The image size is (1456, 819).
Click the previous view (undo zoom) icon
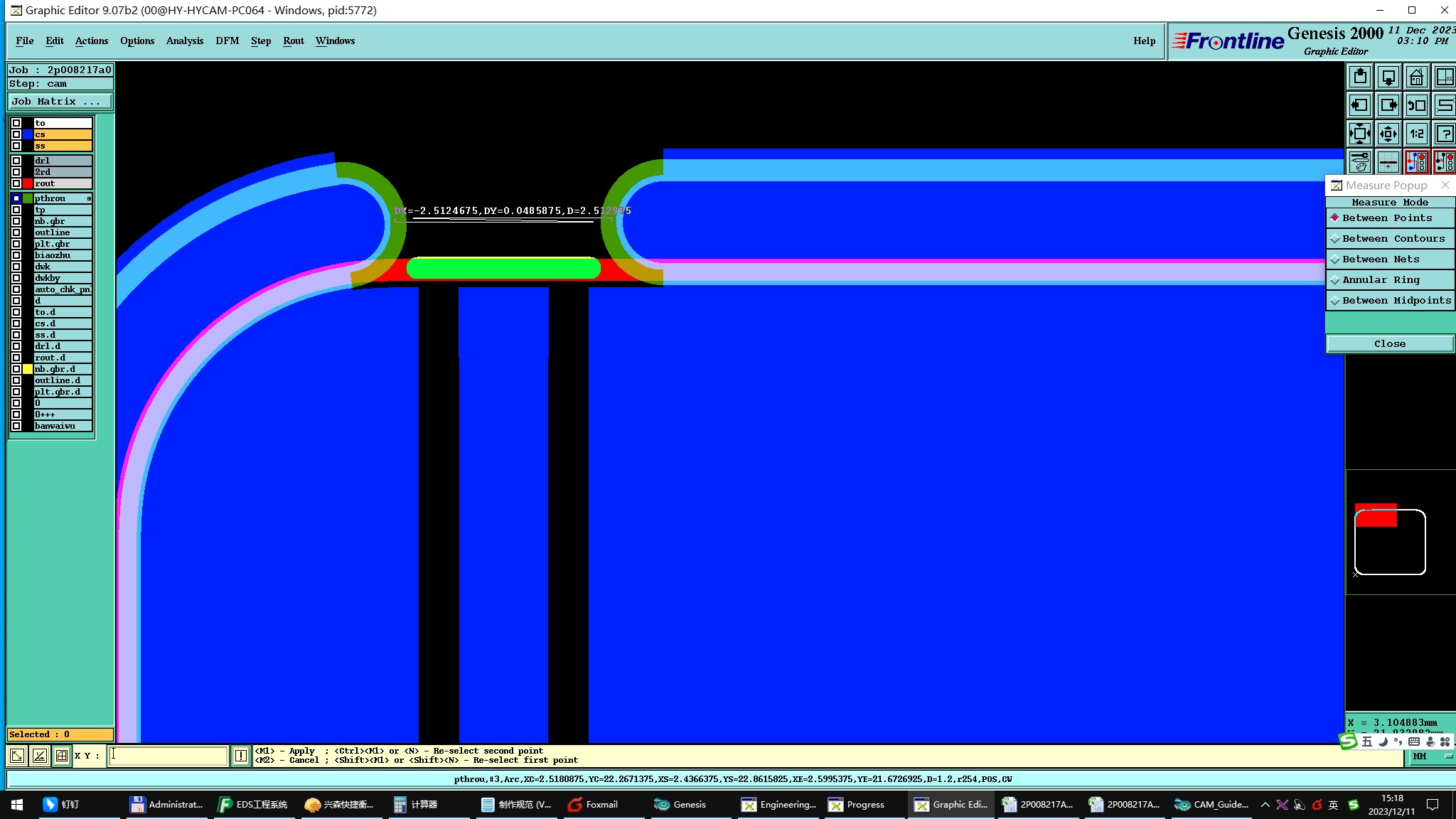(x=1416, y=105)
